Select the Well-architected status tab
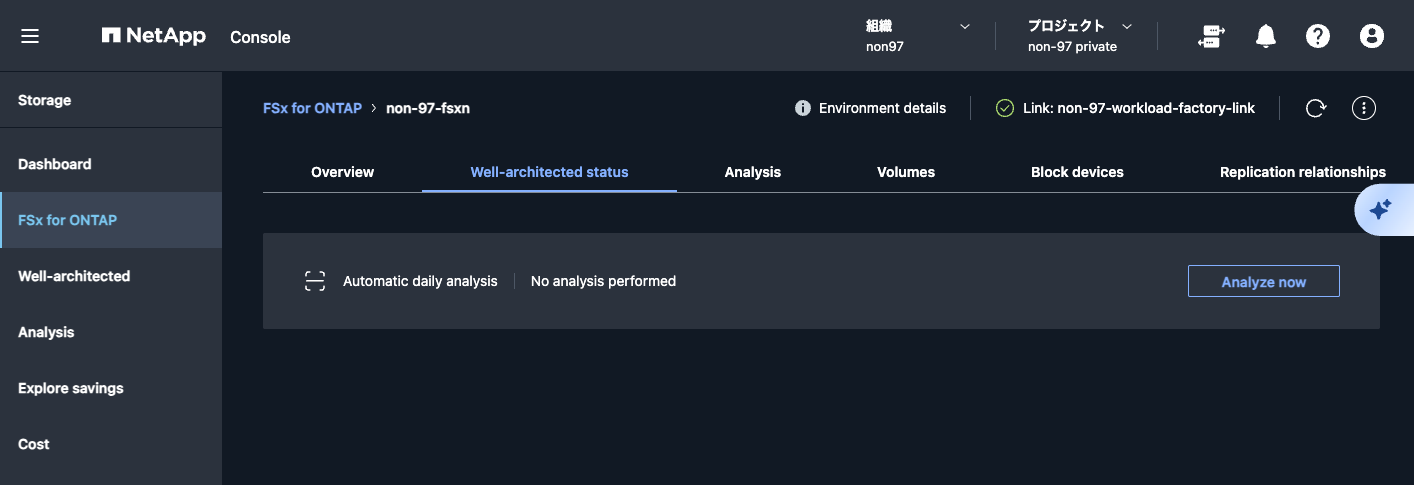This screenshot has width=1414, height=485. tap(549, 172)
